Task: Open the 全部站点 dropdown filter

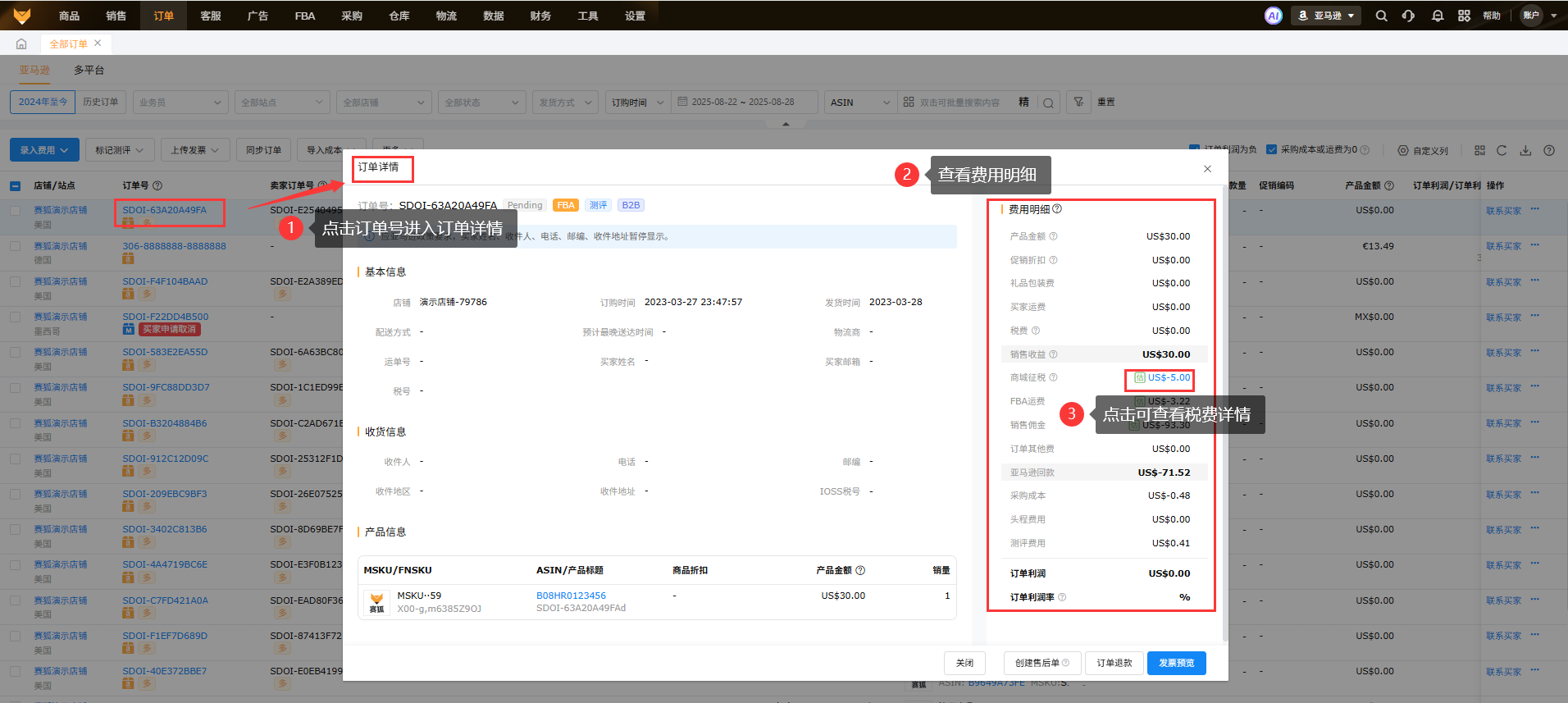Action: [282, 103]
